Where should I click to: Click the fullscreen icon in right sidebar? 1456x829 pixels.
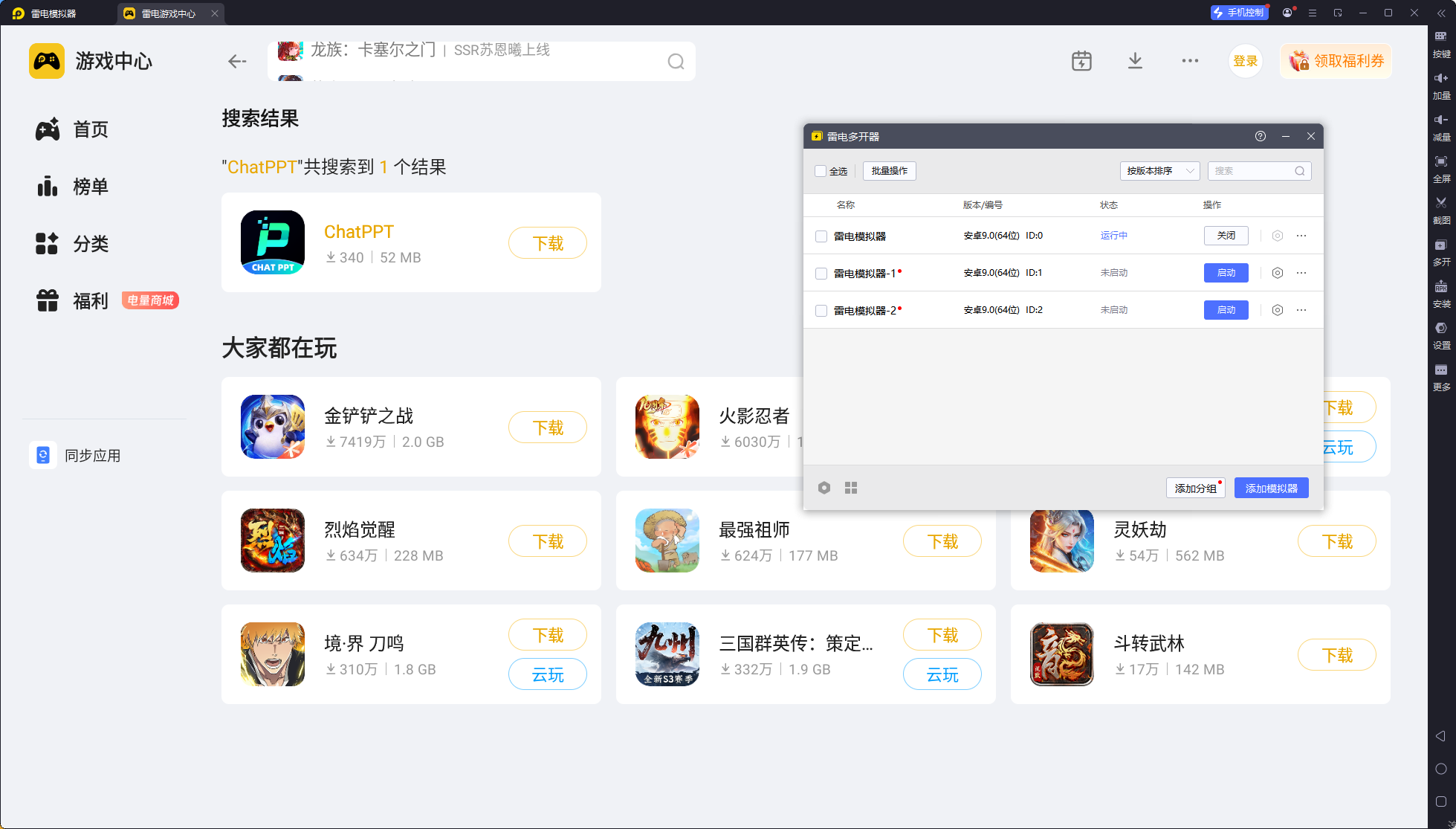coord(1440,161)
